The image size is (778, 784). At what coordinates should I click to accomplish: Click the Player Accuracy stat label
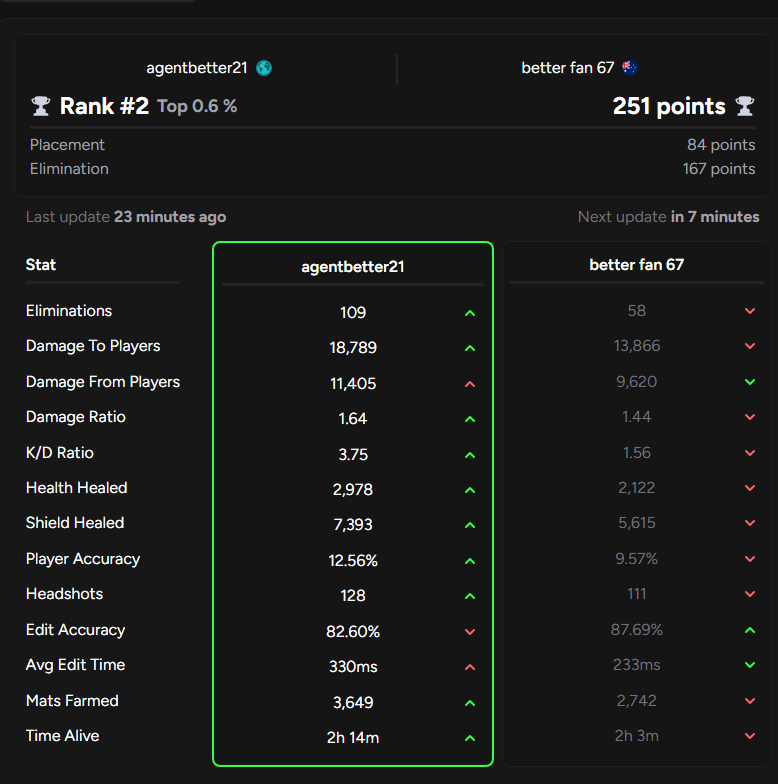[83, 559]
